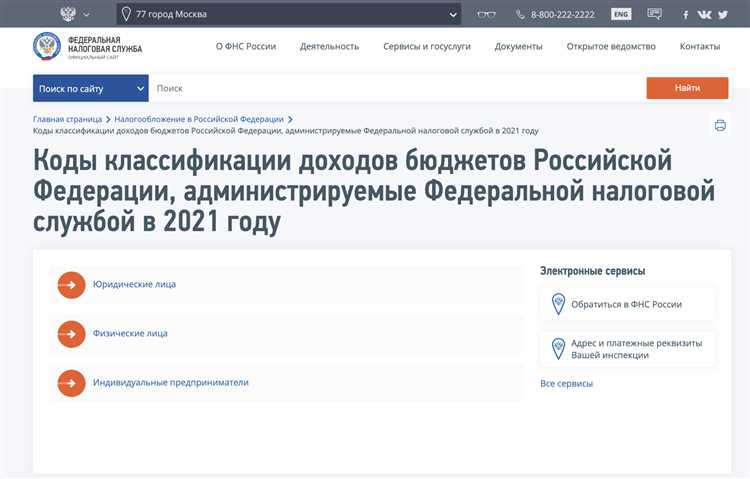This screenshot has height=479, width=750.
Task: Click the orange arrow icon beside Индивидуальные предприниматели
Action: (x=71, y=383)
